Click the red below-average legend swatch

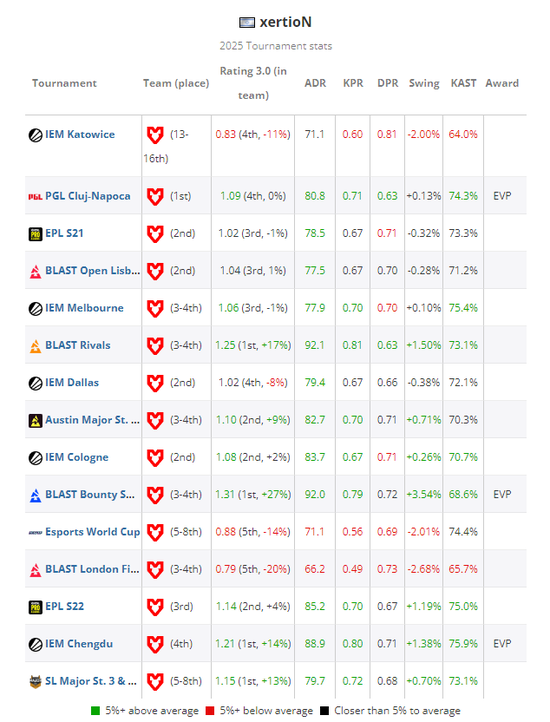[x=210, y=711]
